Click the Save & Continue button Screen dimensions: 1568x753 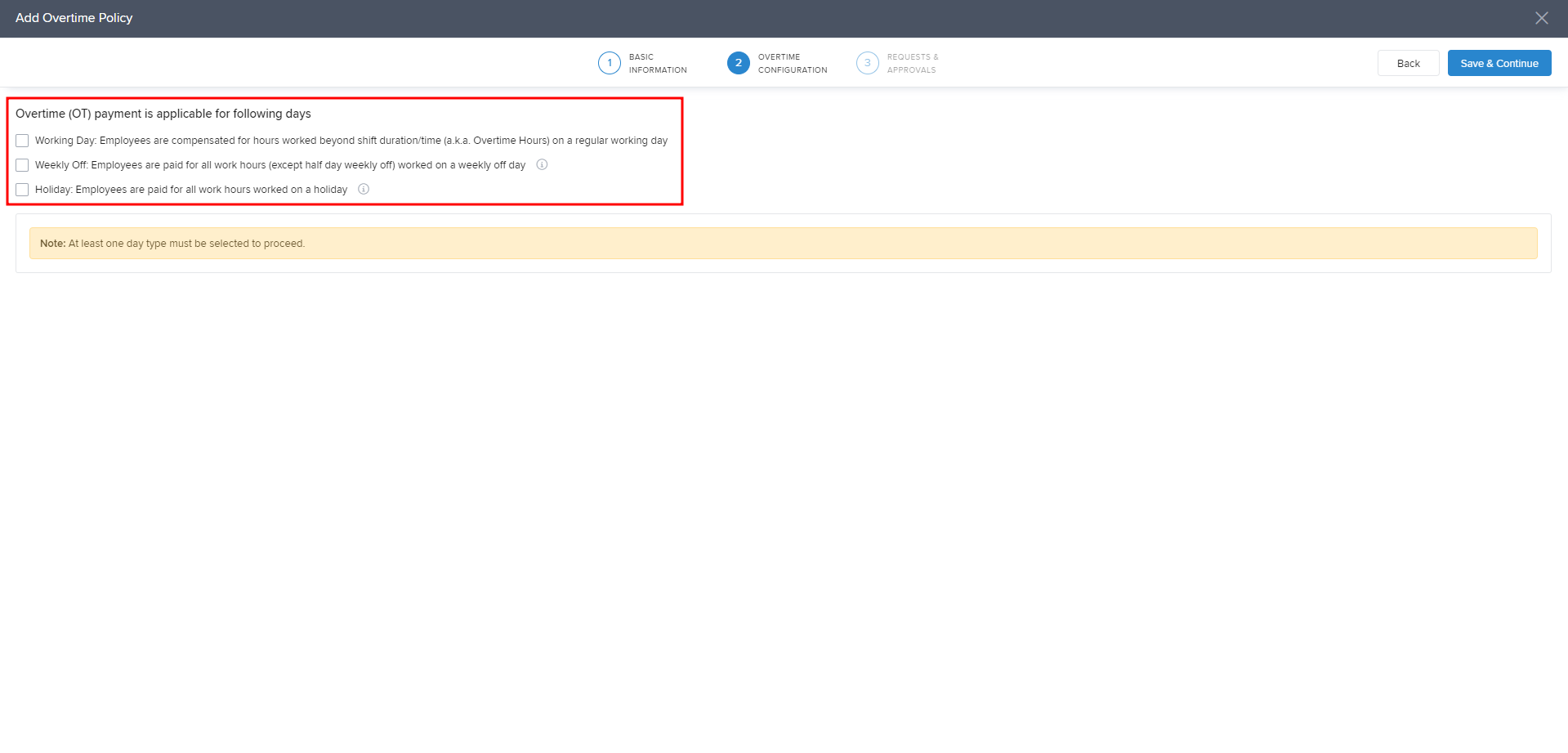point(1499,63)
